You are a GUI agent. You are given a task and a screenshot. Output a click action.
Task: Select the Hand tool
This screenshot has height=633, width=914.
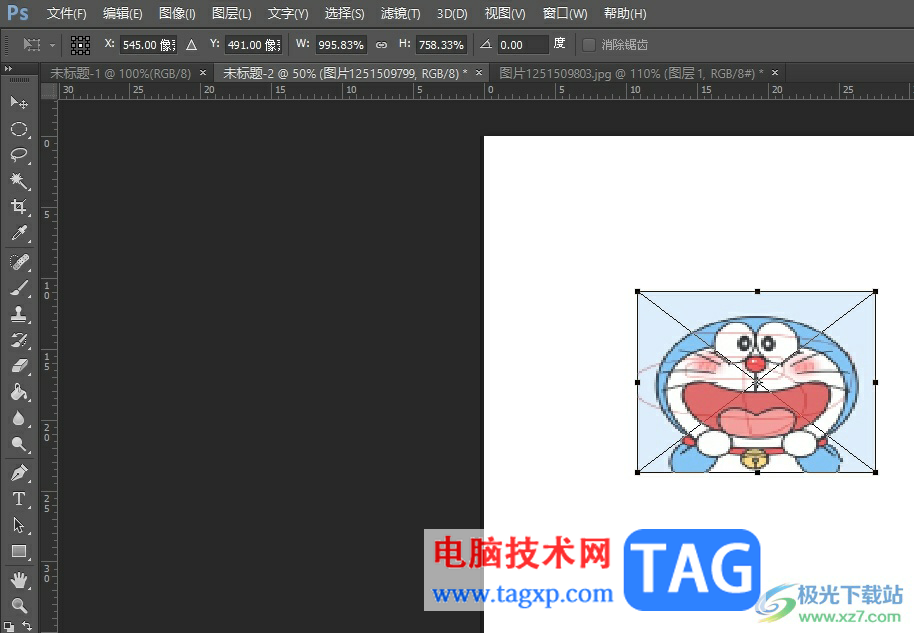tap(19, 580)
